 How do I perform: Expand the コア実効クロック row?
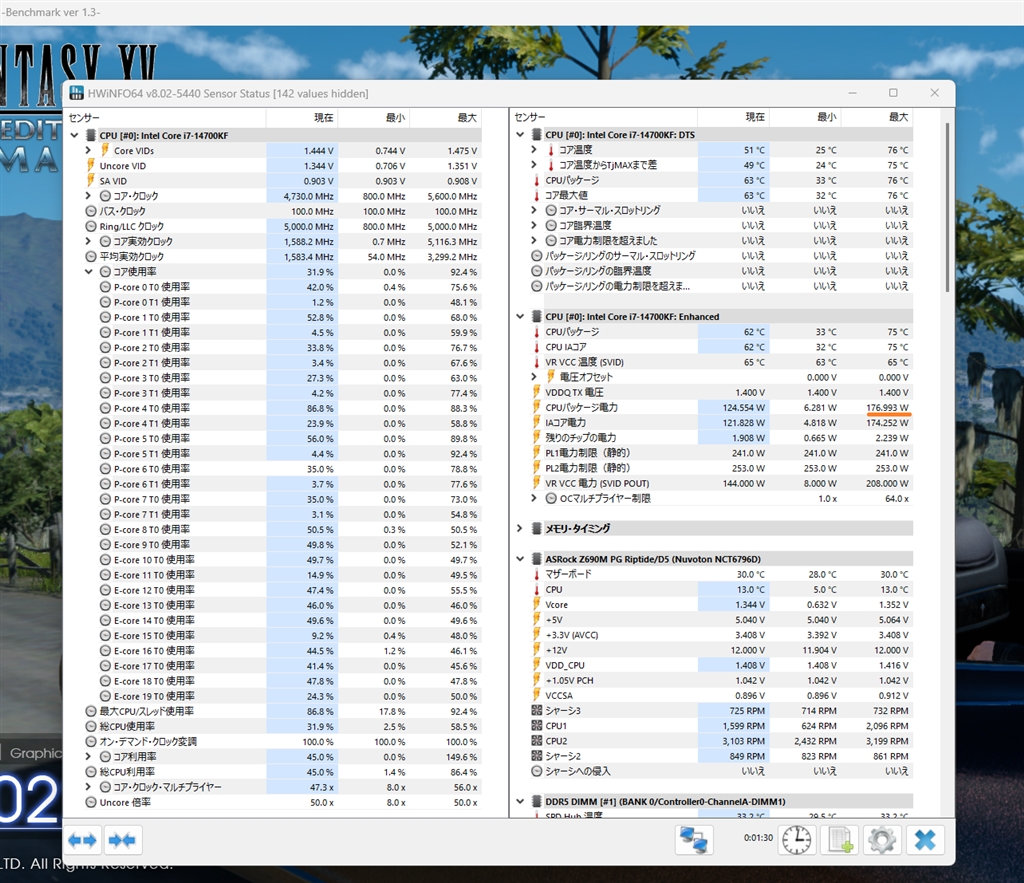click(x=88, y=242)
